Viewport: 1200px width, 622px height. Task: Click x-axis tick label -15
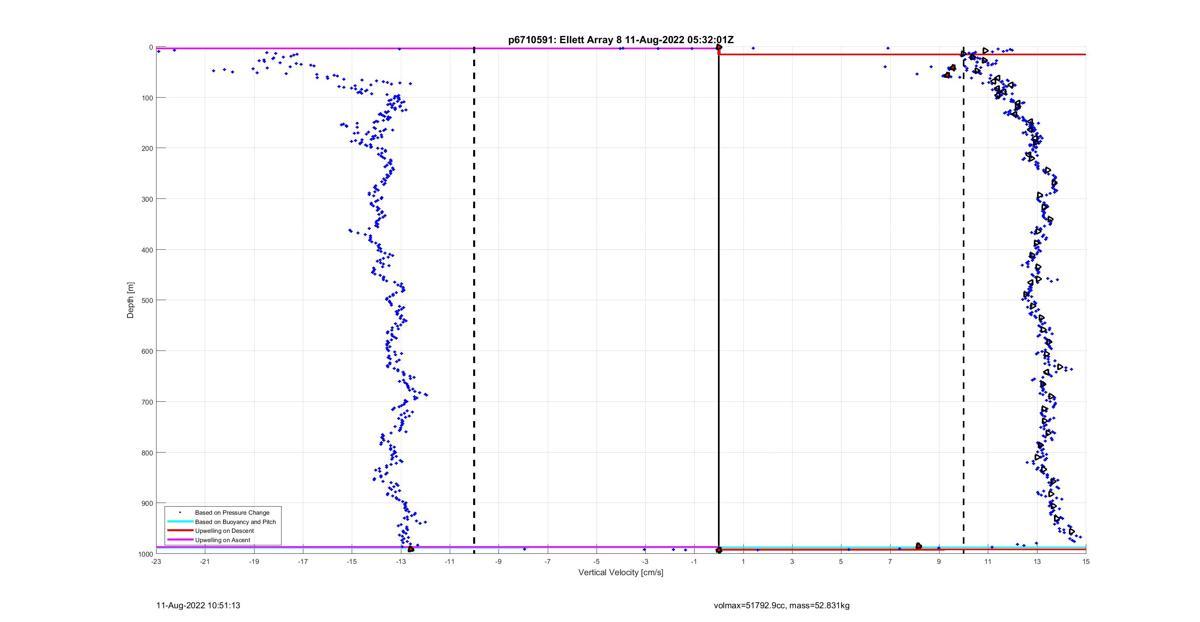click(352, 561)
